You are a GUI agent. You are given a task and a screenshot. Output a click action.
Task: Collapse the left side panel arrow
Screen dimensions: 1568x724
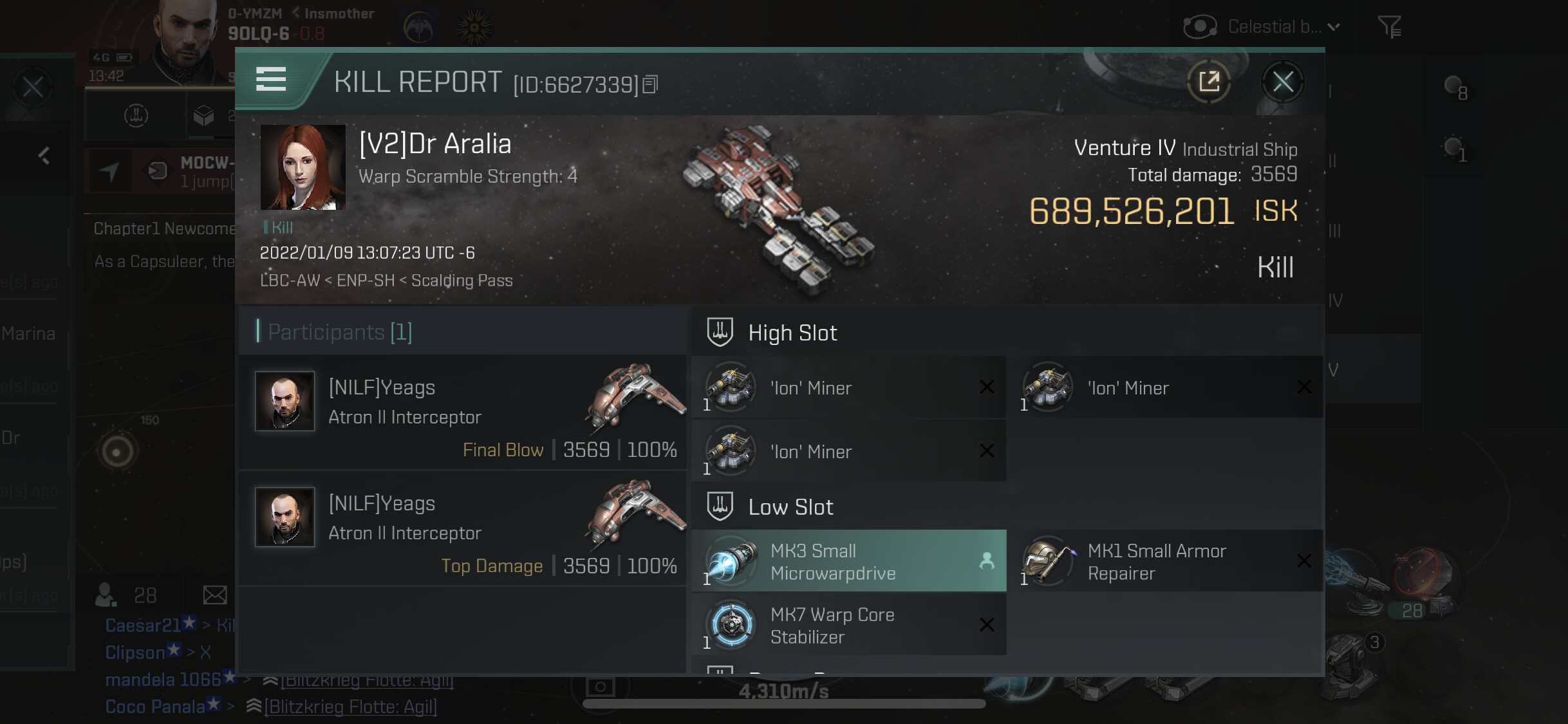click(x=44, y=155)
